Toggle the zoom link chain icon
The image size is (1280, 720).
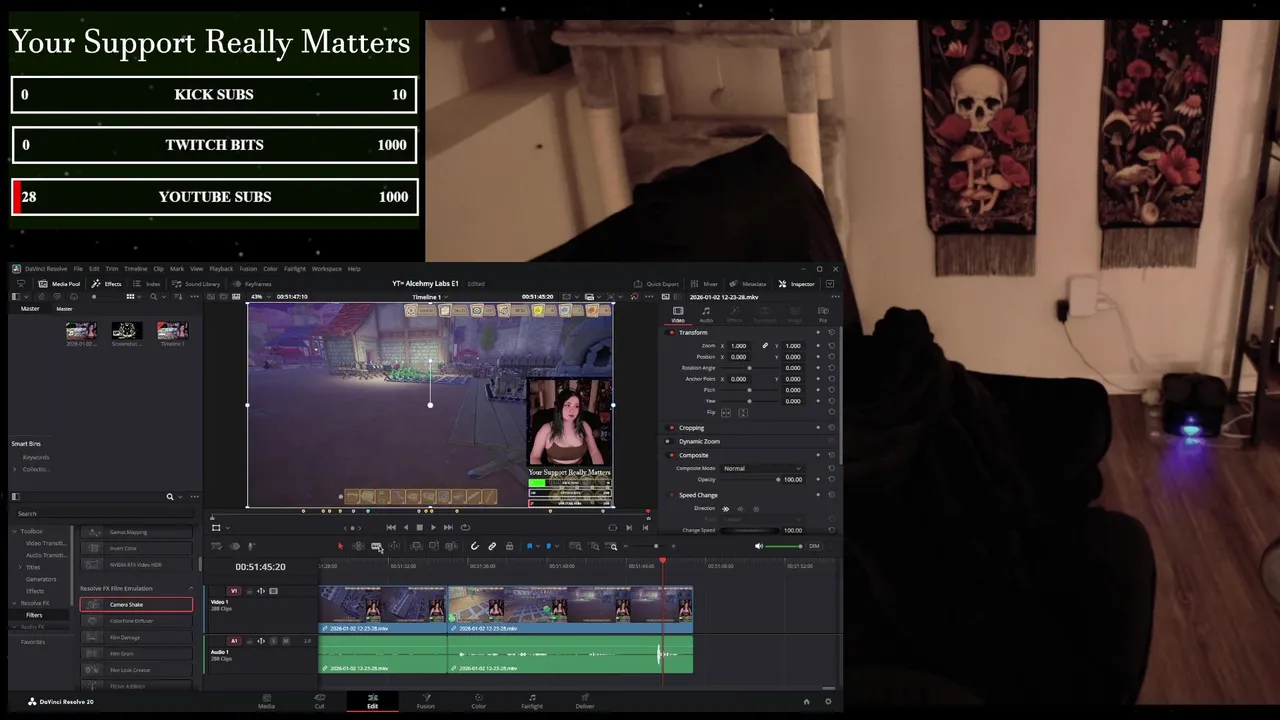[765, 346]
